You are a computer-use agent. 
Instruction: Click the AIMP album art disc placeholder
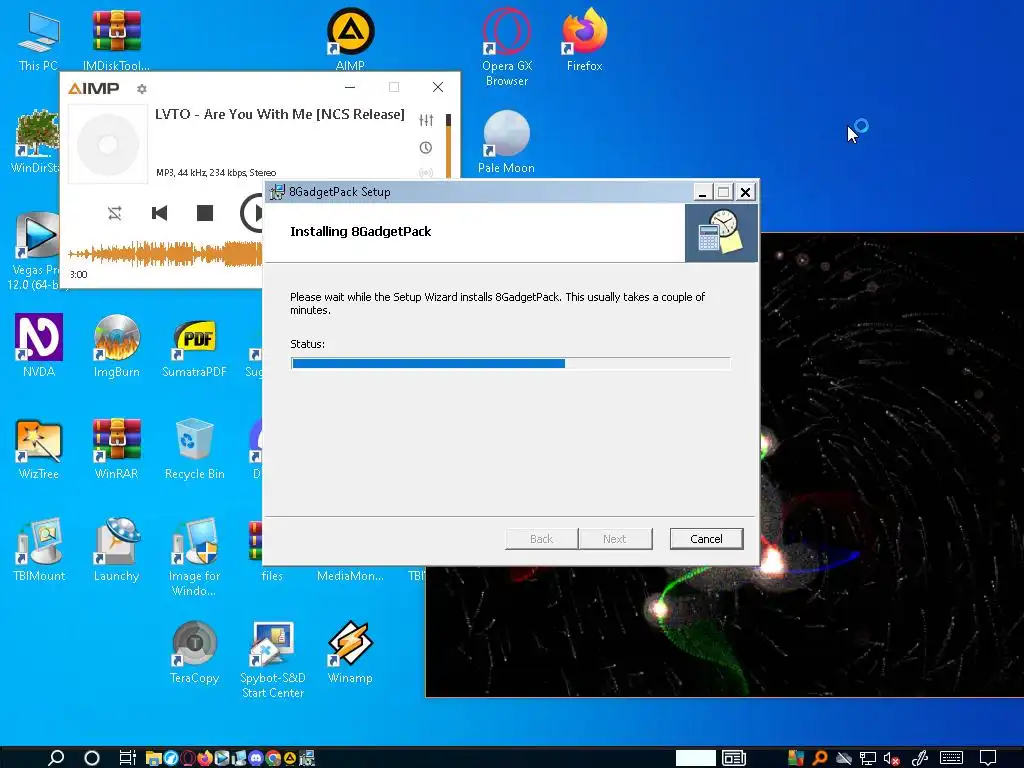[108, 144]
